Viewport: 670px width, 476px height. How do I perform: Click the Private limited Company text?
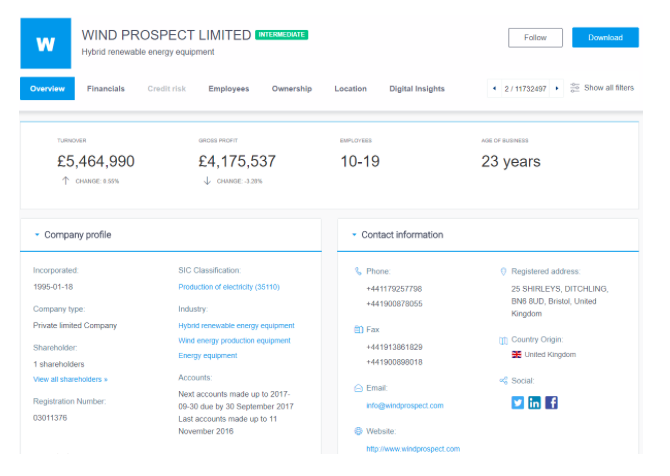pos(75,326)
